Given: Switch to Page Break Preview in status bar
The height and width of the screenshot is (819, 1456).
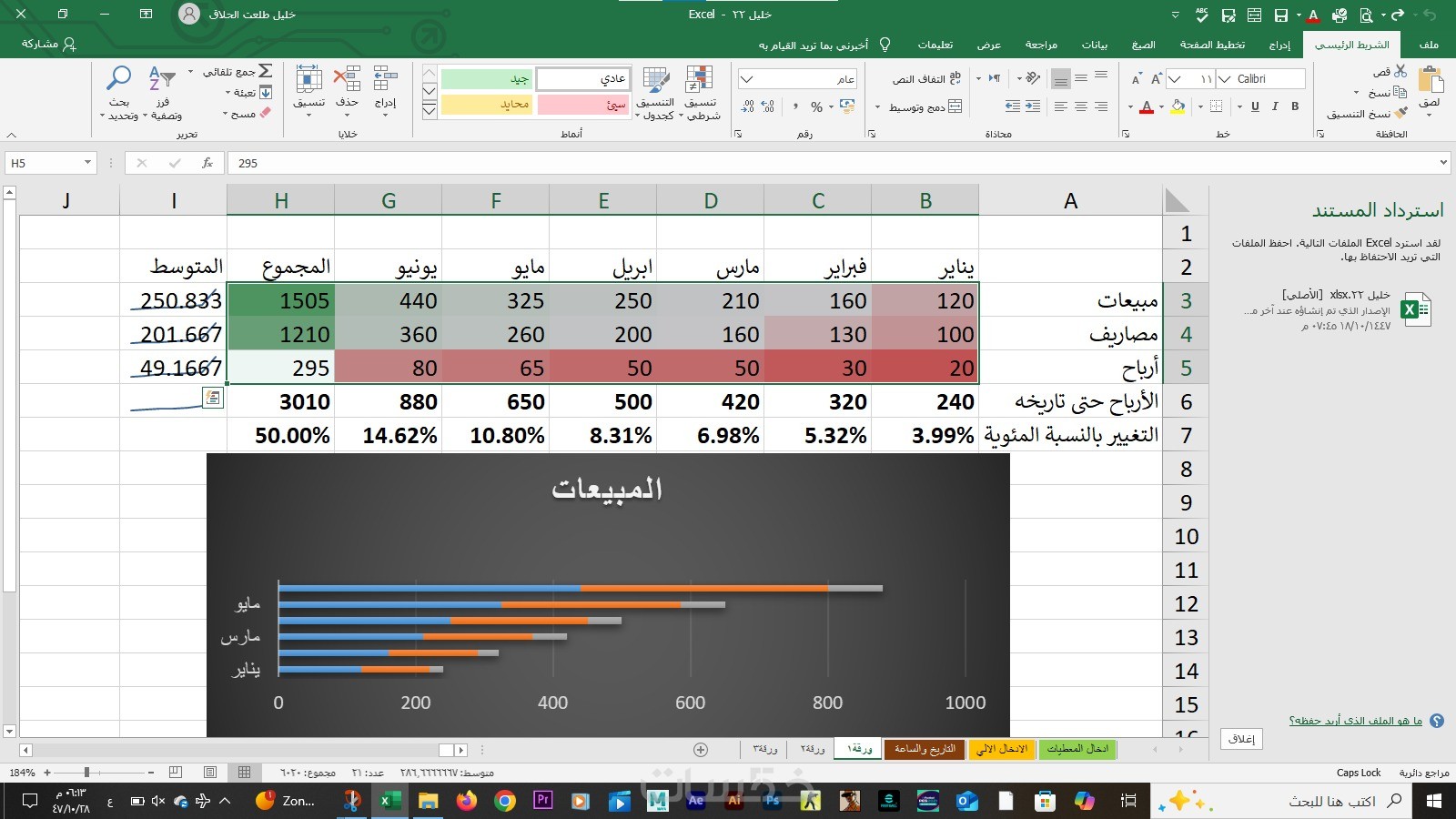Looking at the screenshot, I should [176, 773].
